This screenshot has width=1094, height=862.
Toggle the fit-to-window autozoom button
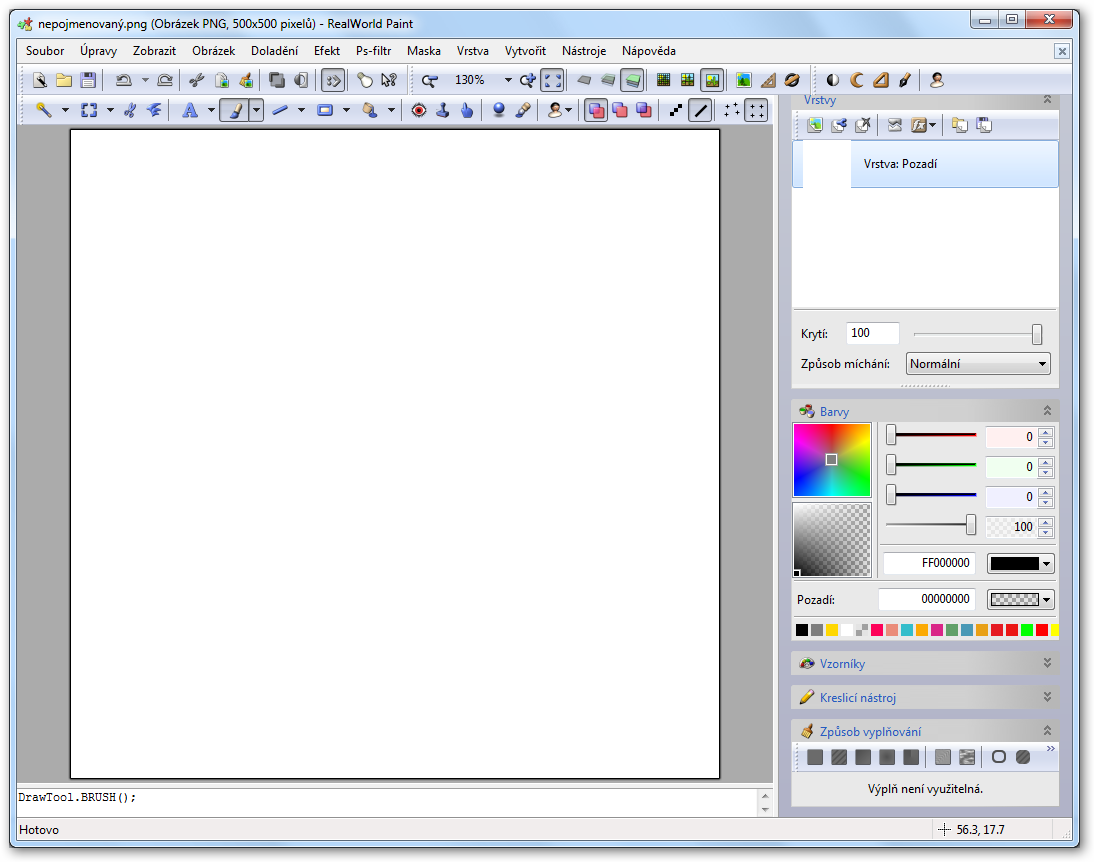(553, 80)
